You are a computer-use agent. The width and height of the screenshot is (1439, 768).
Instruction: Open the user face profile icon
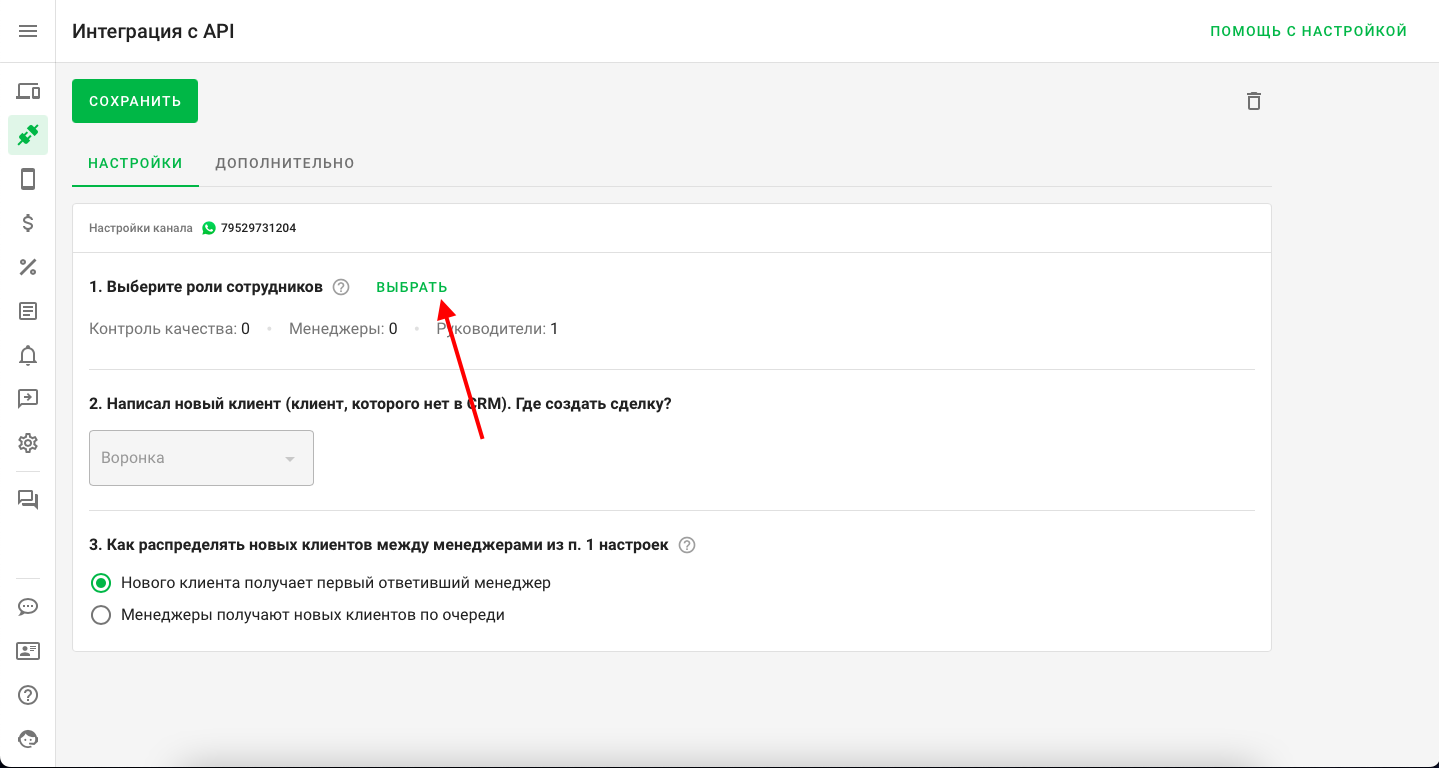point(28,739)
